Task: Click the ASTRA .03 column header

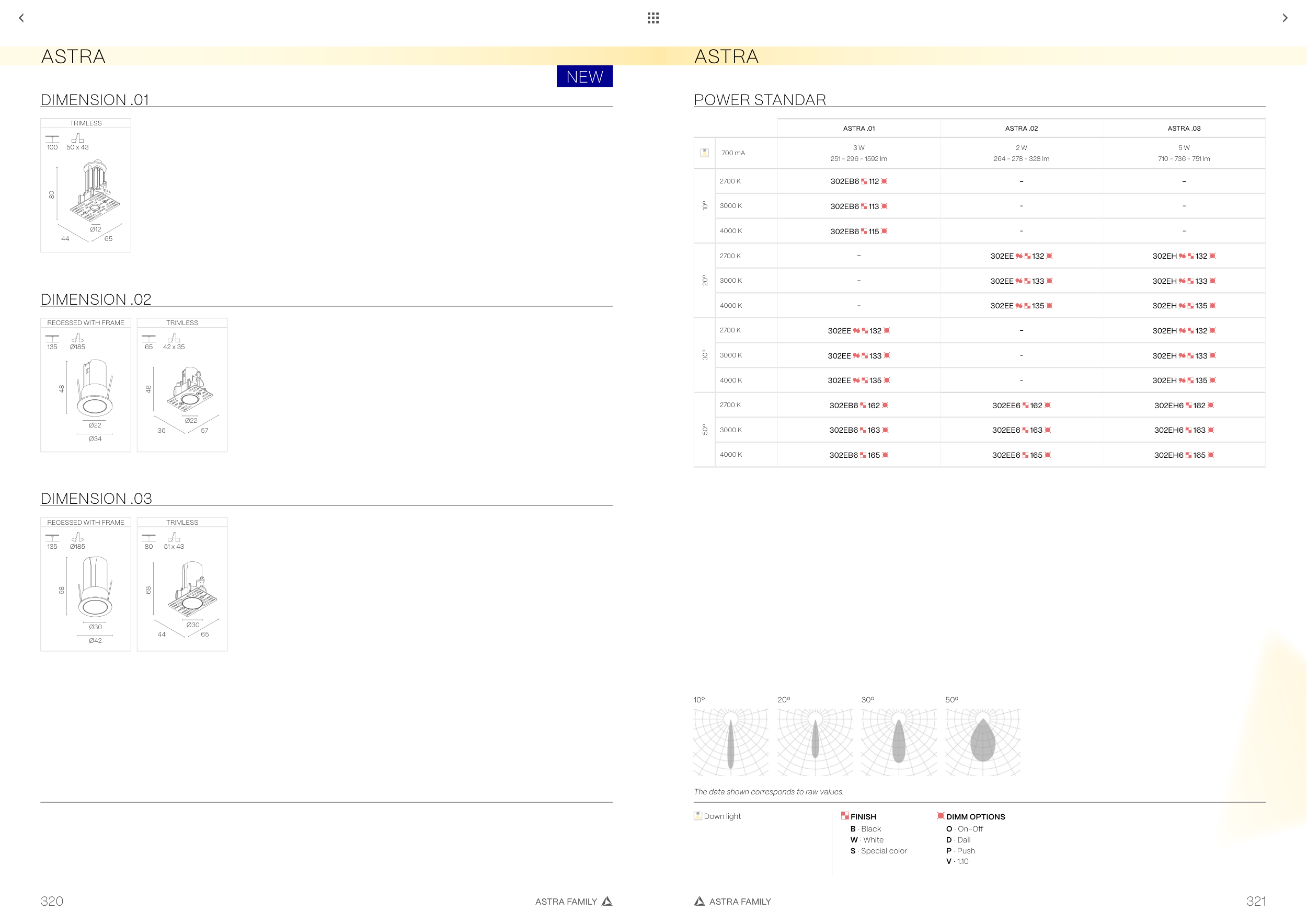Action: click(x=1184, y=129)
